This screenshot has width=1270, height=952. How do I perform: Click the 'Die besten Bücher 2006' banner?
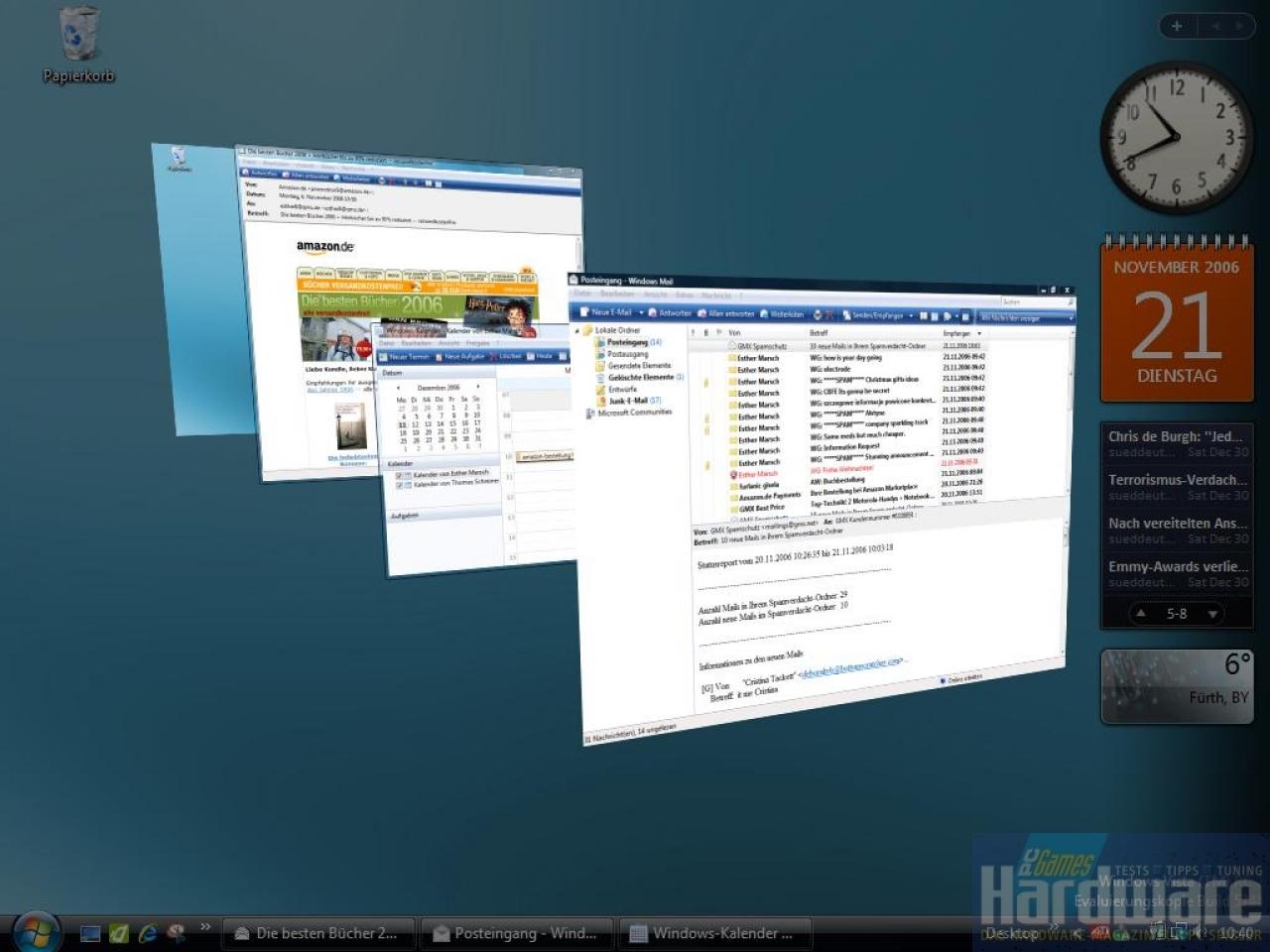418,304
